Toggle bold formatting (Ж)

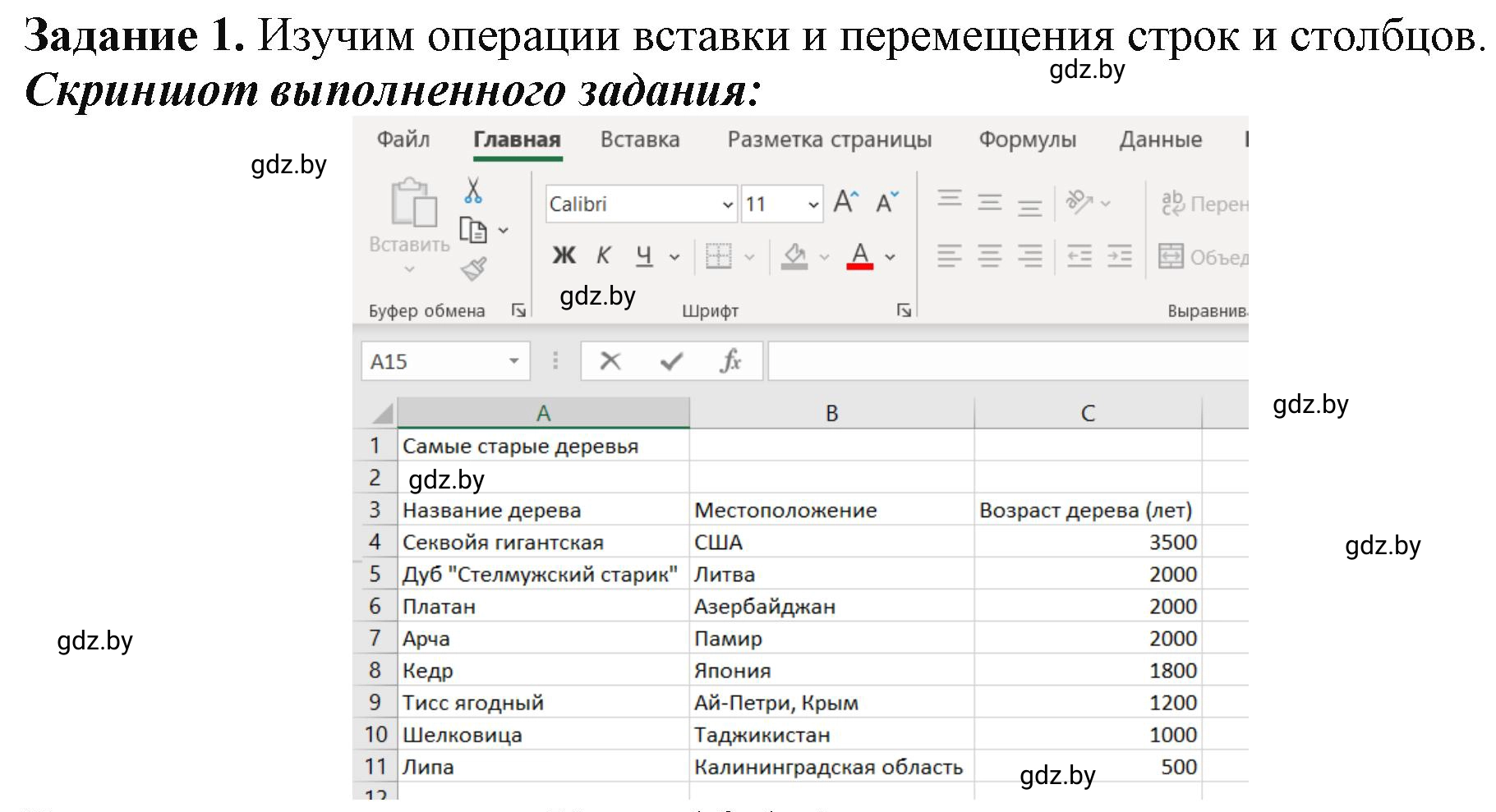tap(564, 256)
